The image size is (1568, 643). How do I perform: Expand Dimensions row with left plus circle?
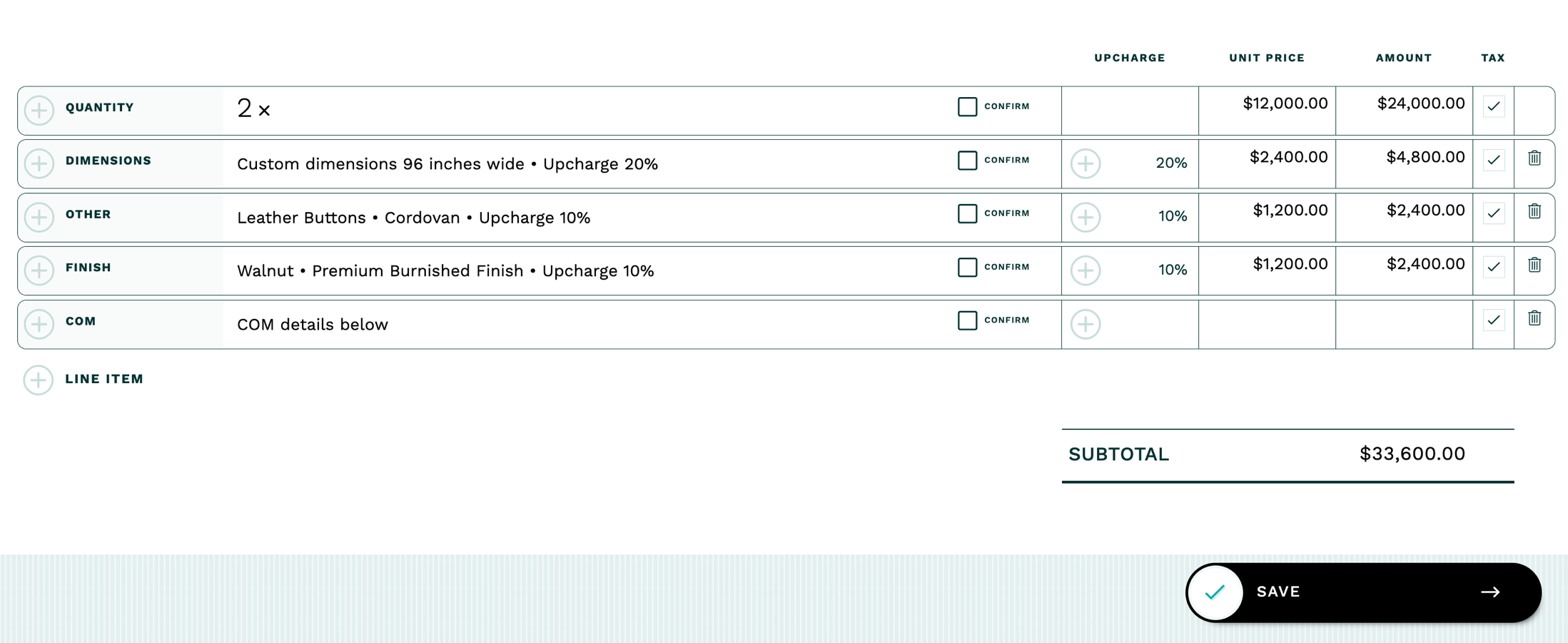39,163
